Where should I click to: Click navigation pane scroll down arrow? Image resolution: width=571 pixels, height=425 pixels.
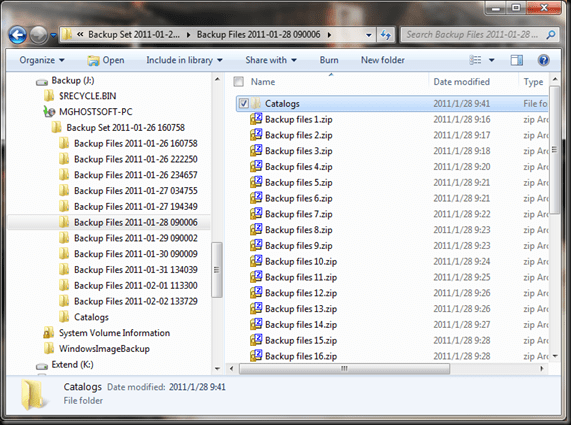[217, 369]
